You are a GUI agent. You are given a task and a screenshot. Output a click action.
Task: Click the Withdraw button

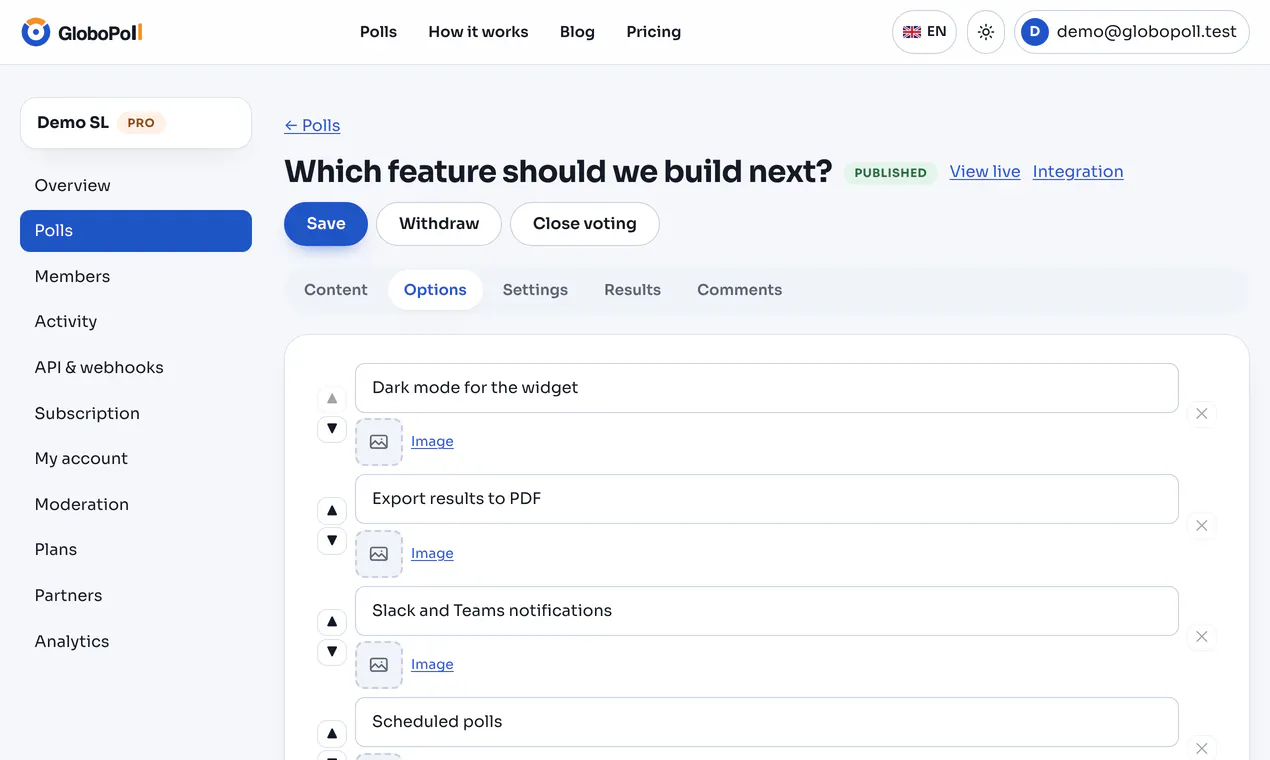click(x=439, y=224)
